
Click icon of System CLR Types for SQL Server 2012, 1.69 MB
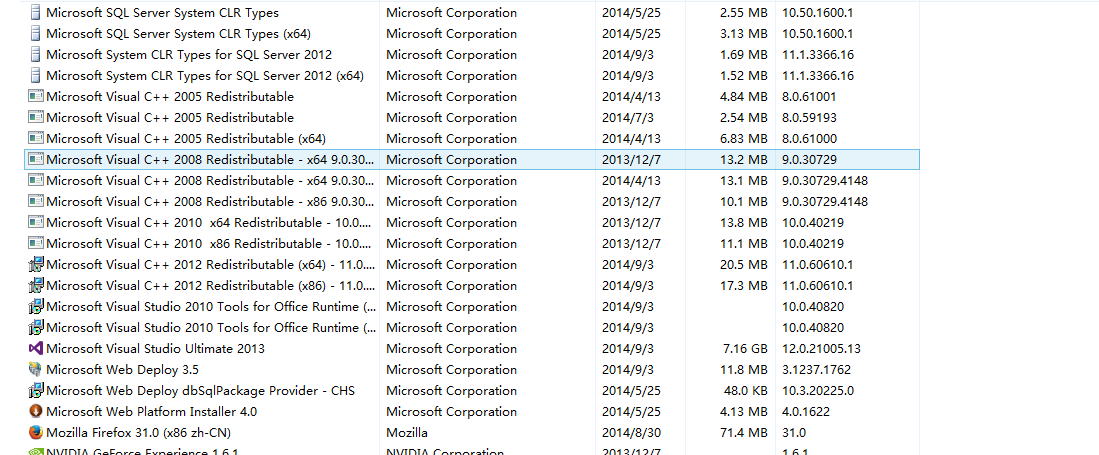[x=36, y=55]
